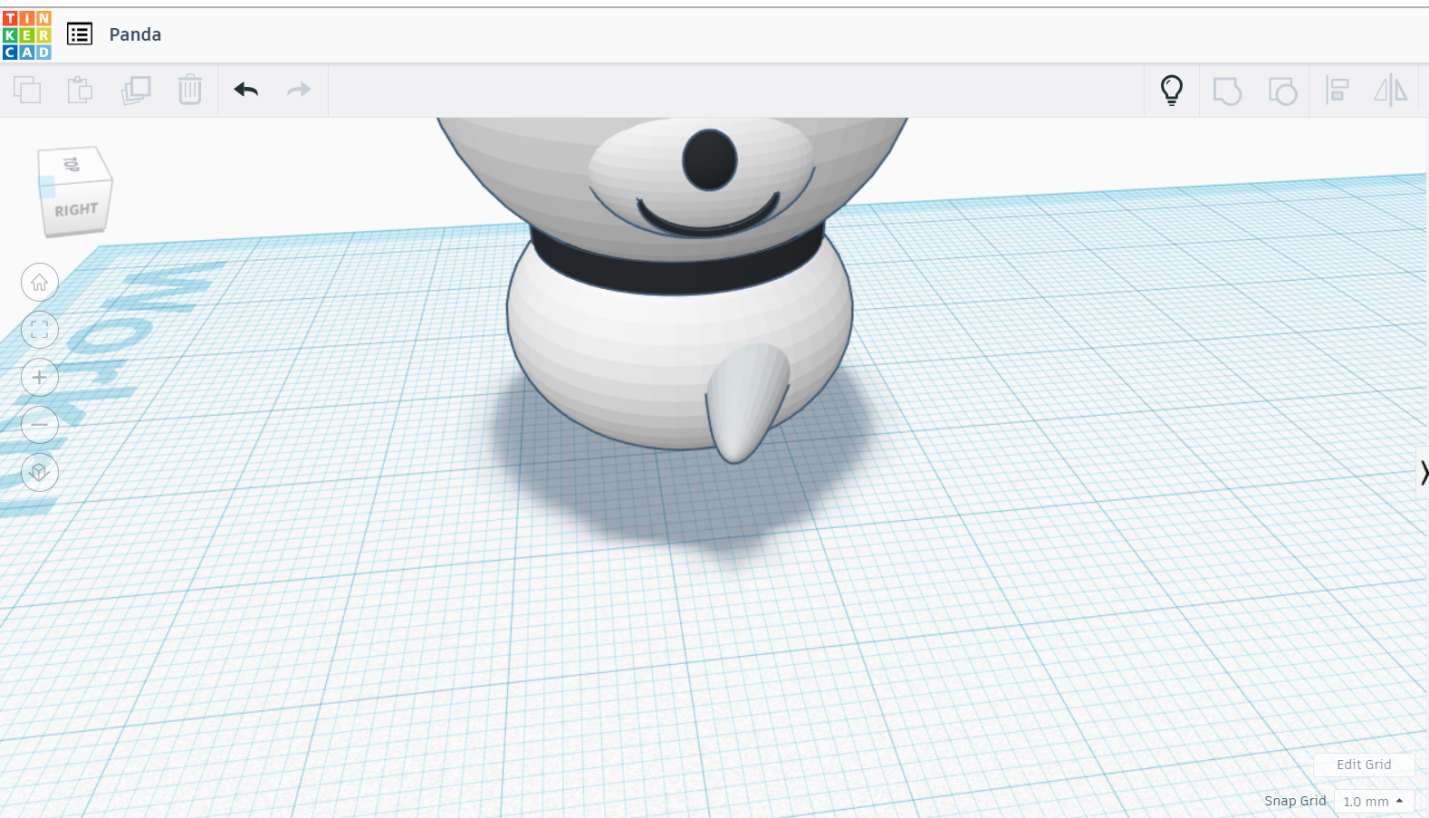The image size is (1429, 818).
Task: Click the TOP face of view cube
Action: [x=71, y=164]
